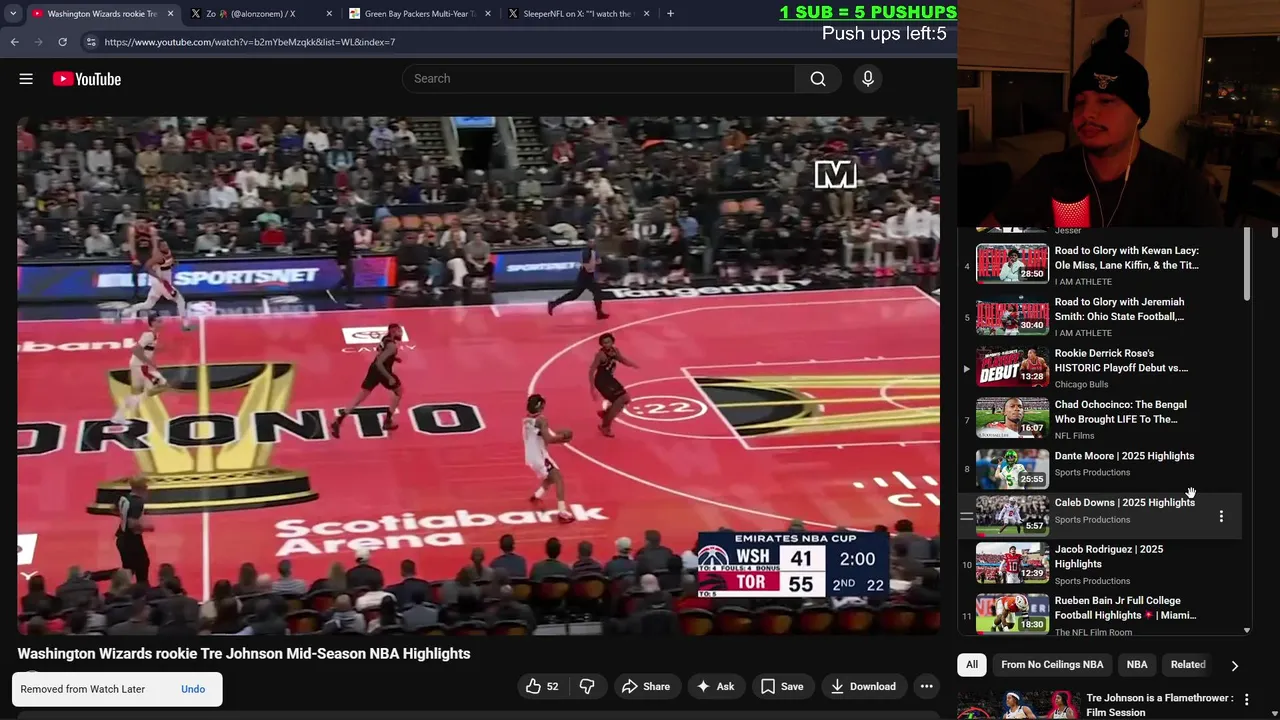Play Rueben Bain Jr Full College Highlights
The image size is (1280, 720).
pos(1012,614)
